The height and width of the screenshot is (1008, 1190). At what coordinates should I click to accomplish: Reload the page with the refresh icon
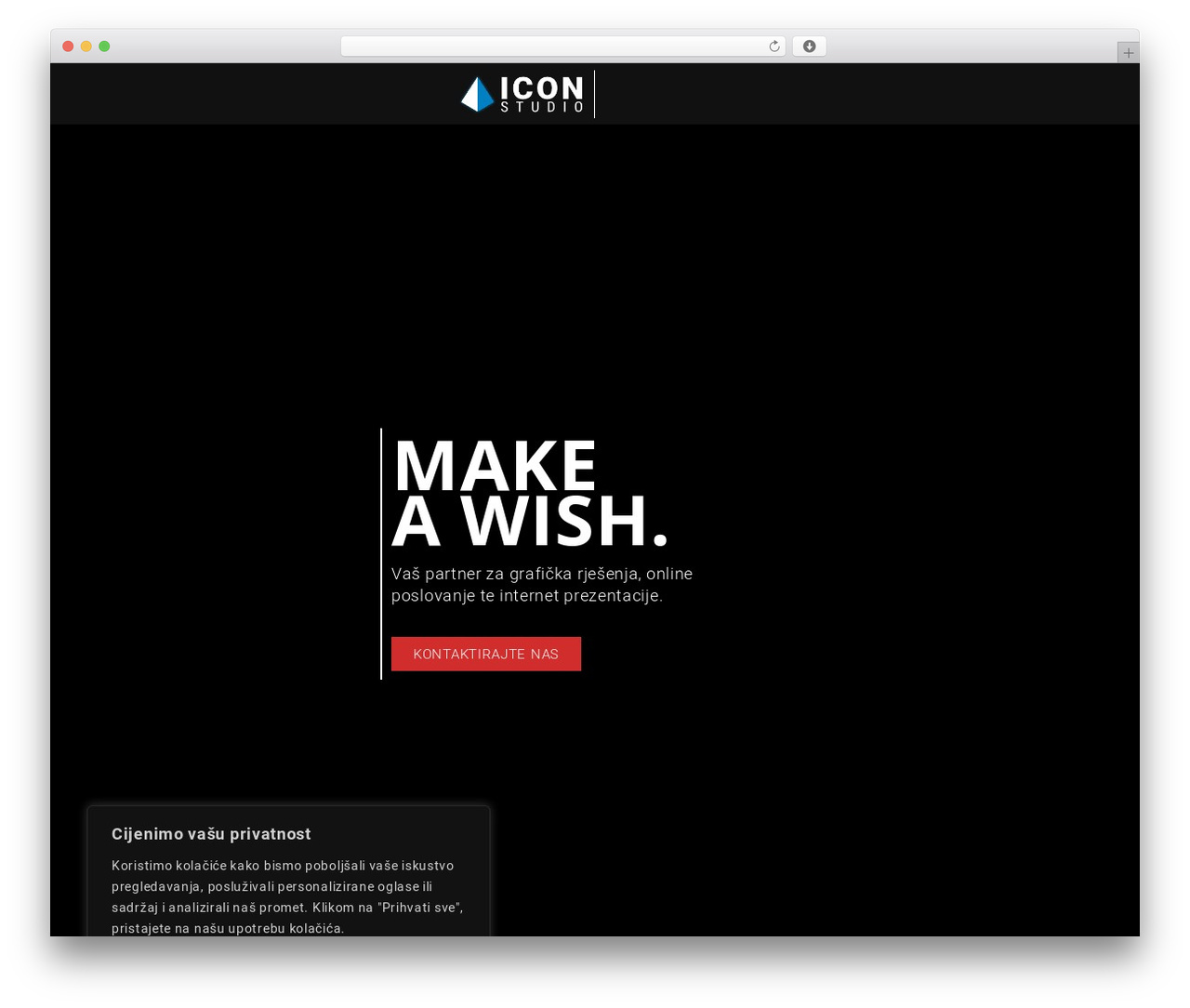tap(774, 46)
